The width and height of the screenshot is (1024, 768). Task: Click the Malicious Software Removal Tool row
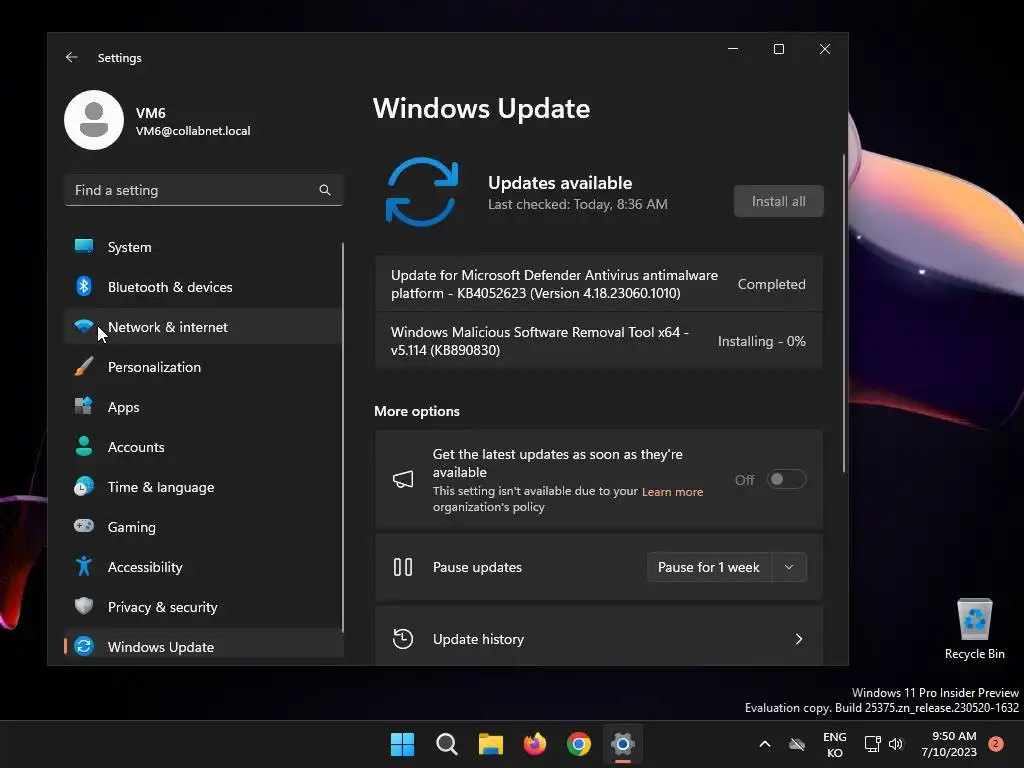[598, 341]
